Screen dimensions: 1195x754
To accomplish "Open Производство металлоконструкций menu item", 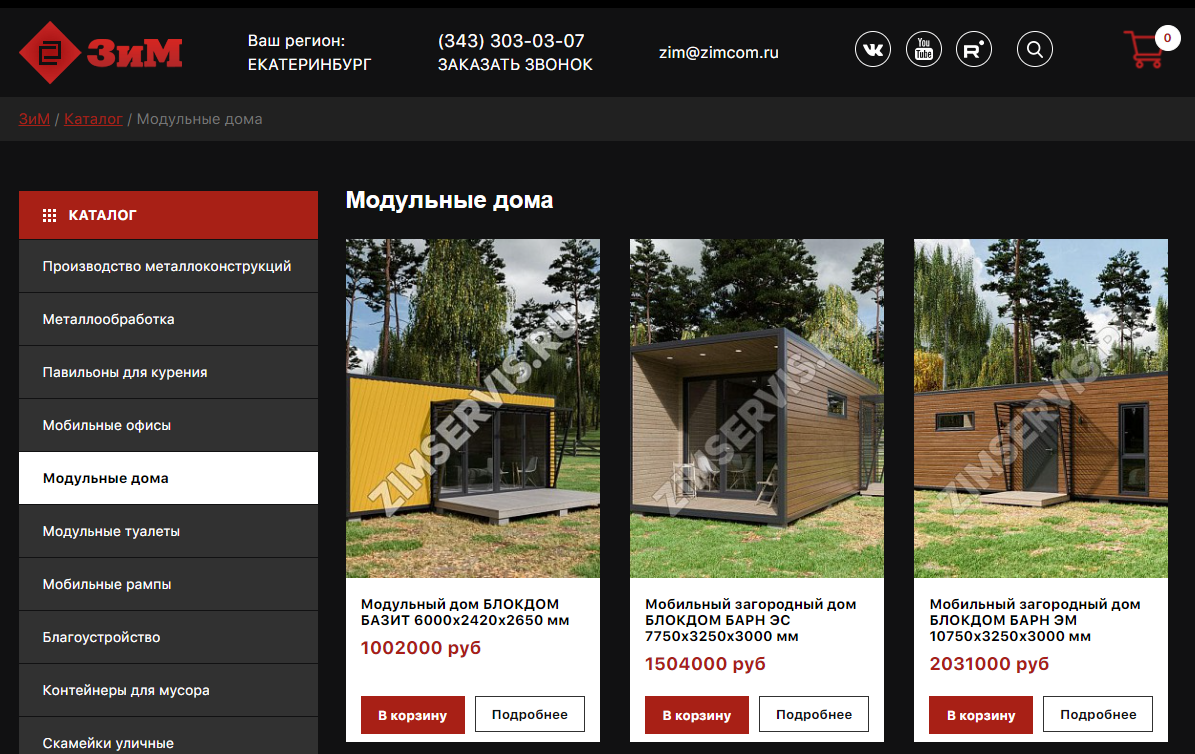I will click(168, 266).
